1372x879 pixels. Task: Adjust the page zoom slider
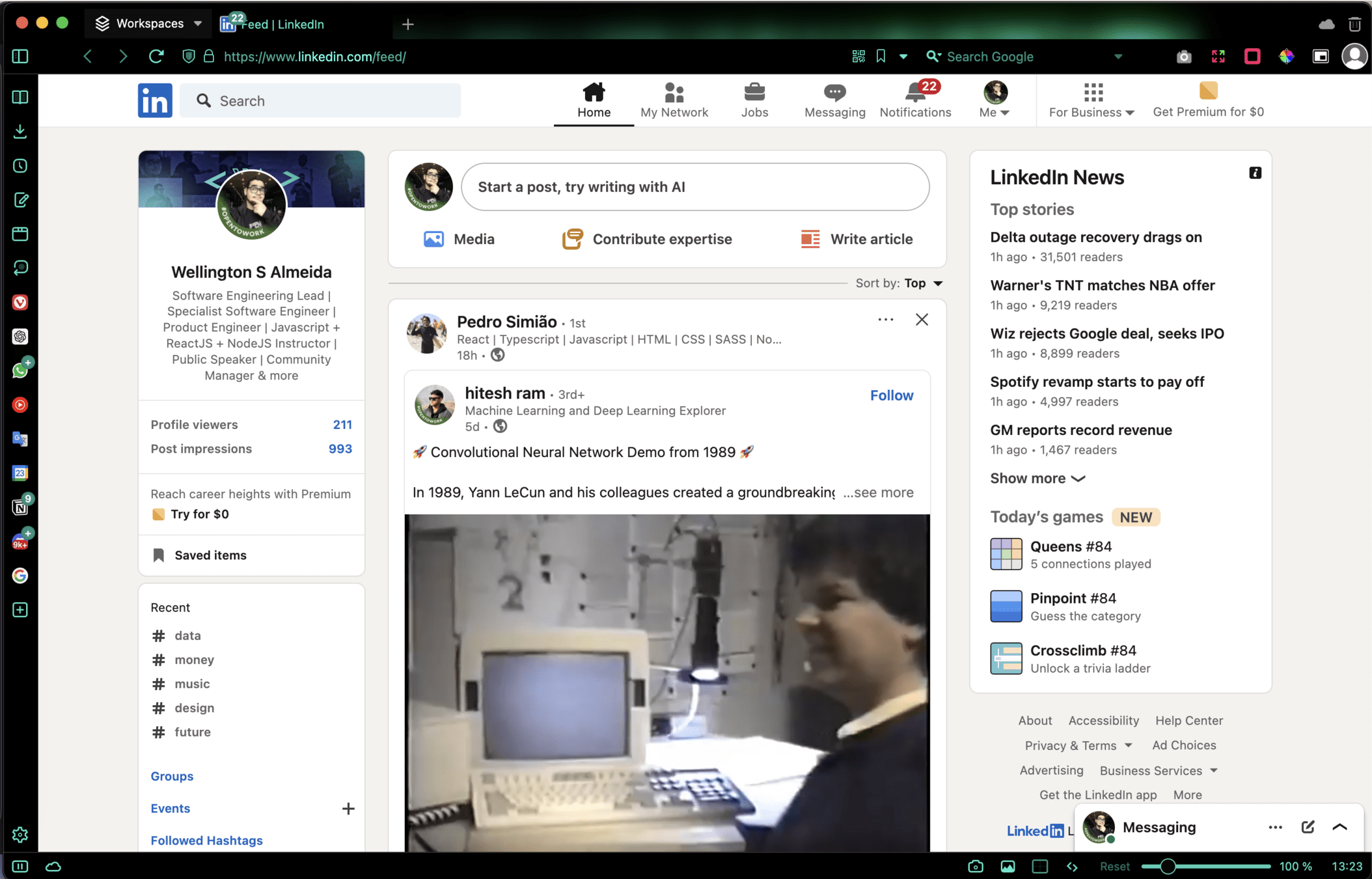click(x=1168, y=867)
